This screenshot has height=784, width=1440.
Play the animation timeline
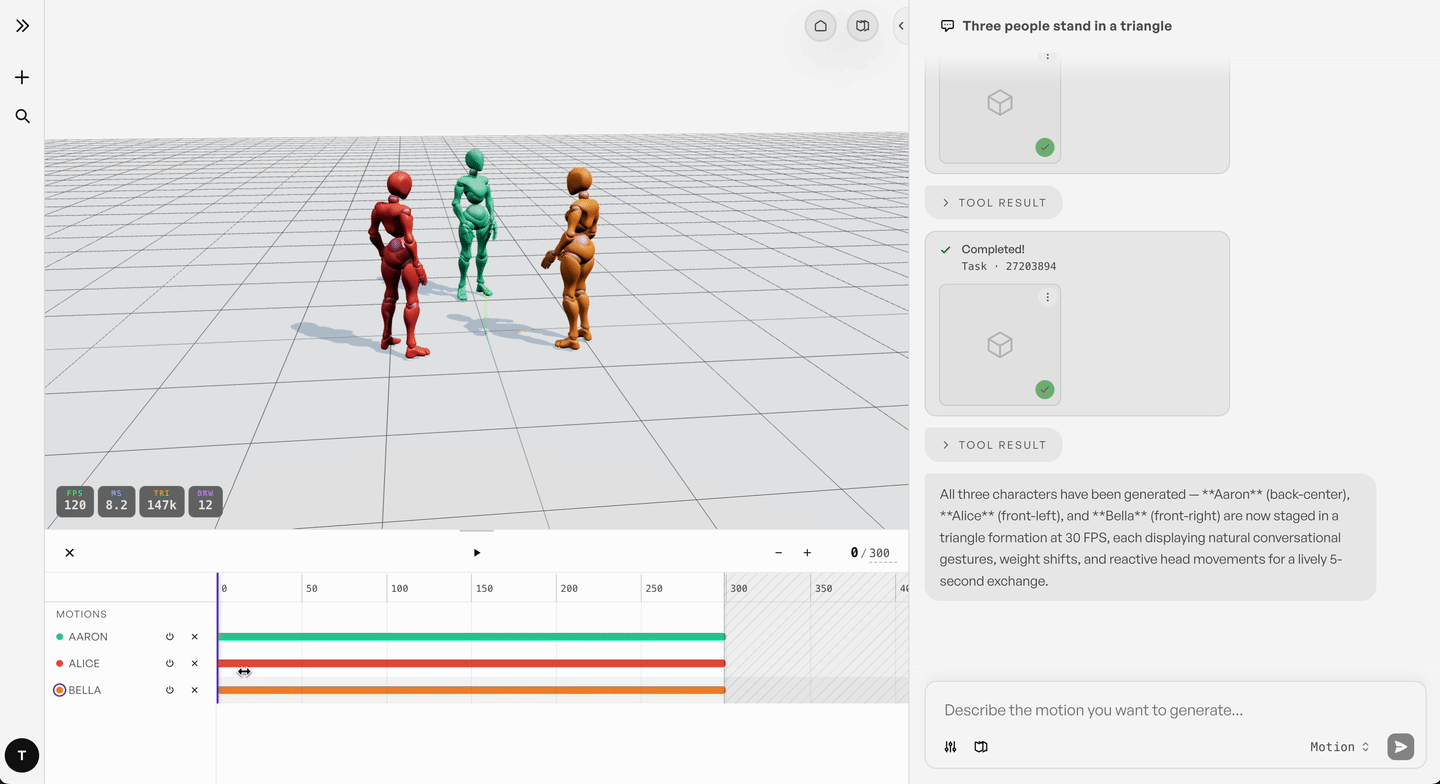(x=477, y=553)
